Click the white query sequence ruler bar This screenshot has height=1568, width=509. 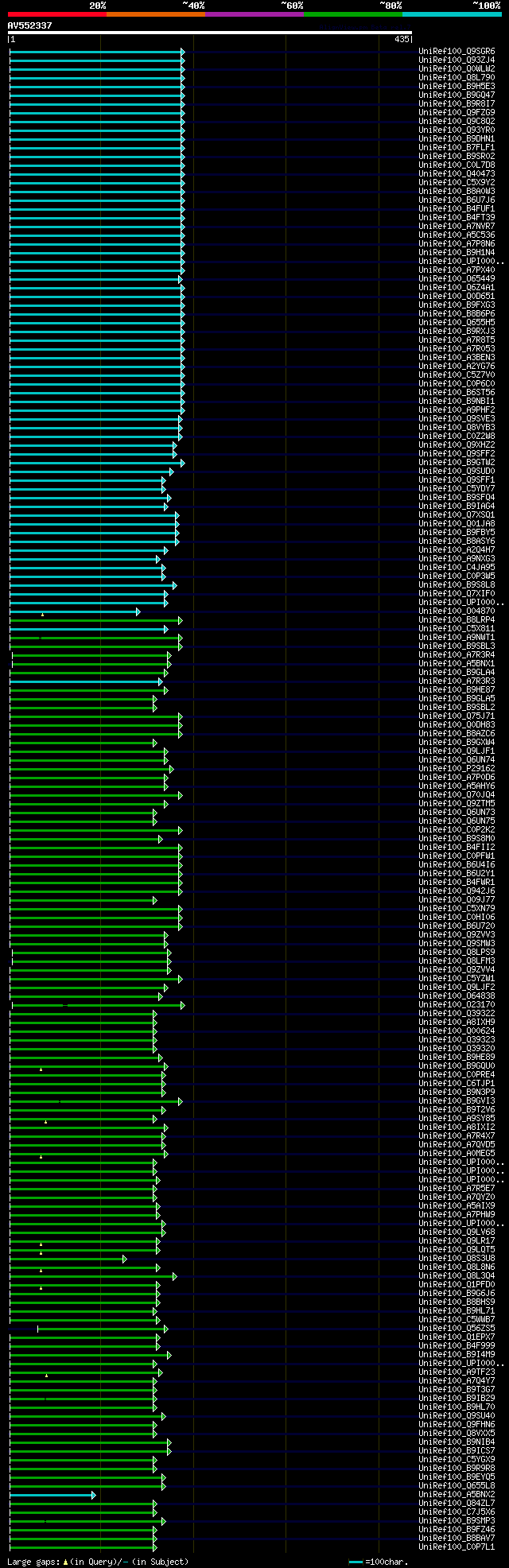coord(210,33)
